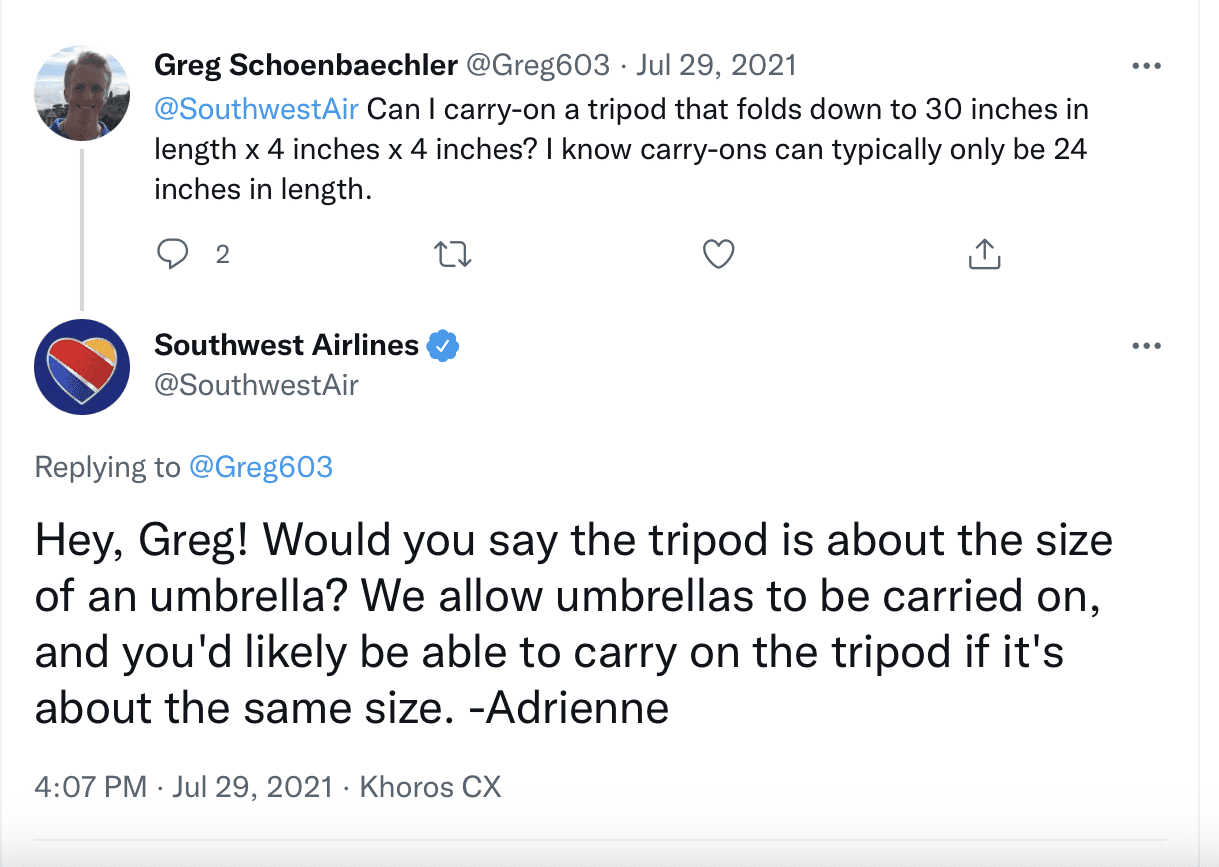Image resolution: width=1219 pixels, height=867 pixels.
Task: Click @Greg603 in the Replying to line
Action: [261, 467]
